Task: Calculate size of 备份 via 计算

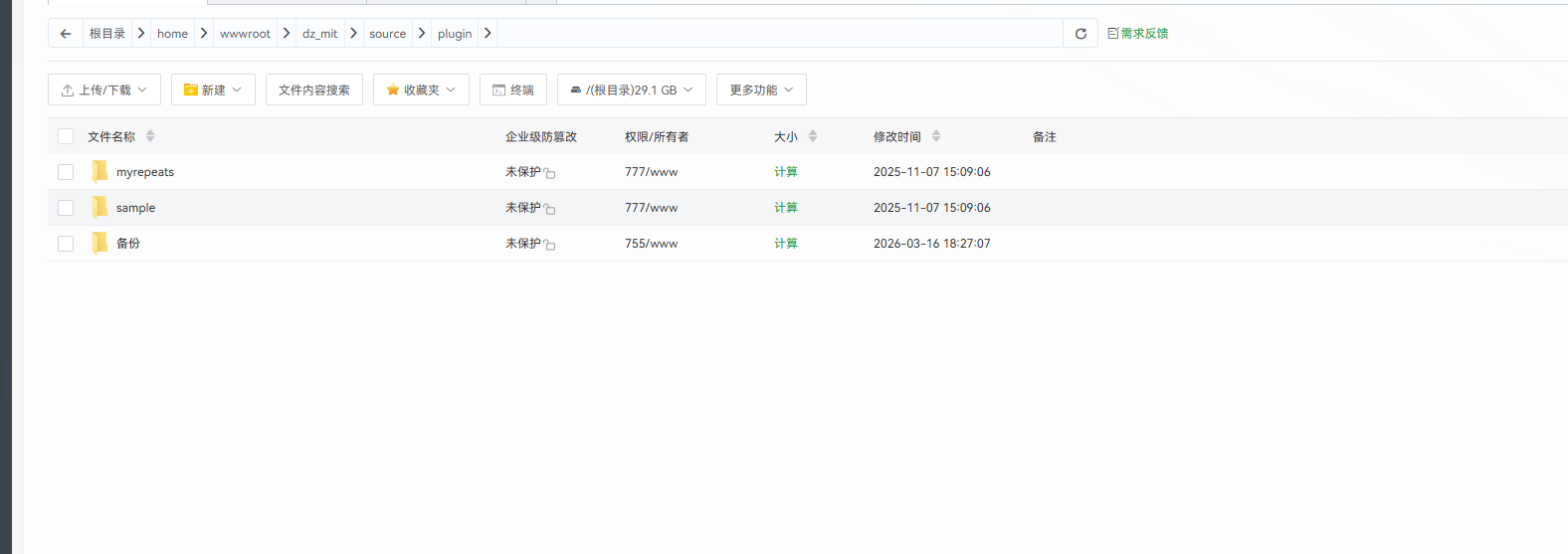Action: (x=786, y=244)
